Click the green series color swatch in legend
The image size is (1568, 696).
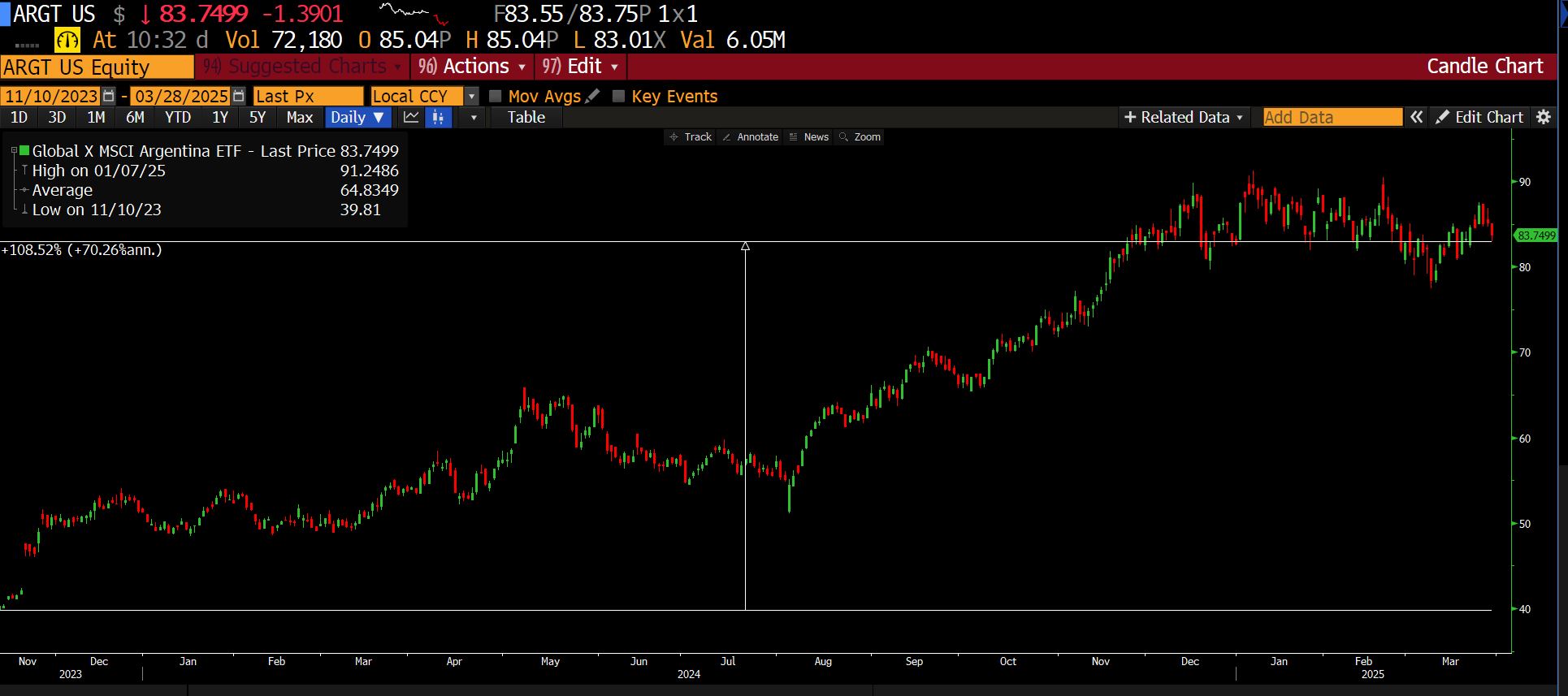point(24,151)
